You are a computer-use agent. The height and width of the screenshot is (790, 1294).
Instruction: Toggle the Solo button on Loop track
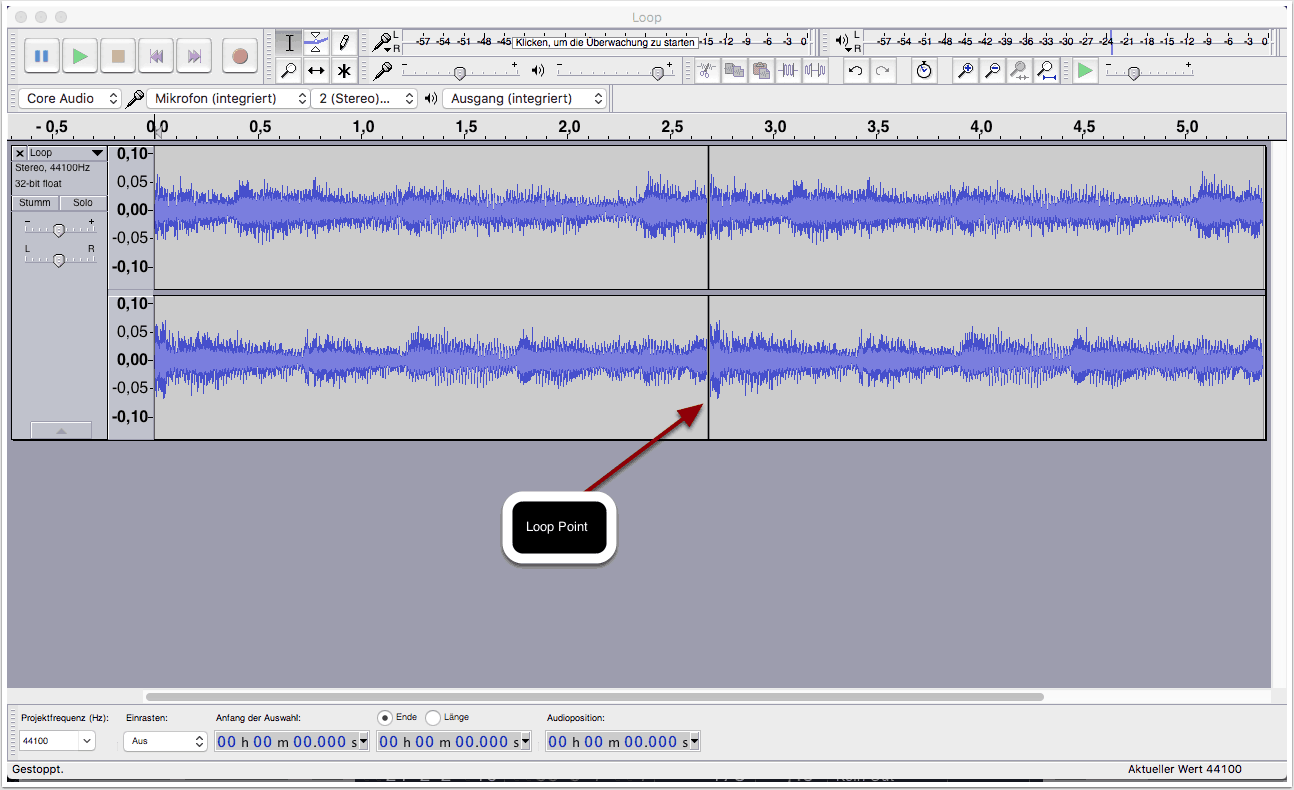(83, 203)
